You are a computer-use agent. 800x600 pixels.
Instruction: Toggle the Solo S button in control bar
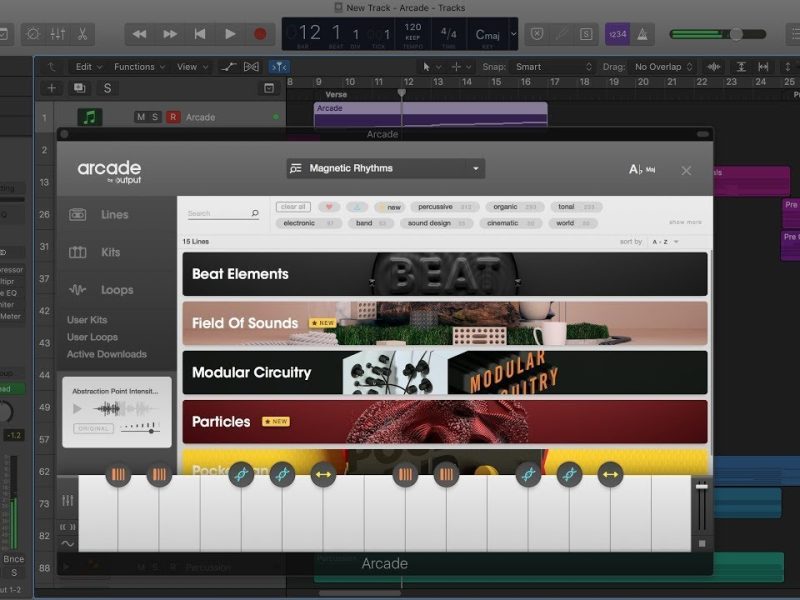(586, 34)
